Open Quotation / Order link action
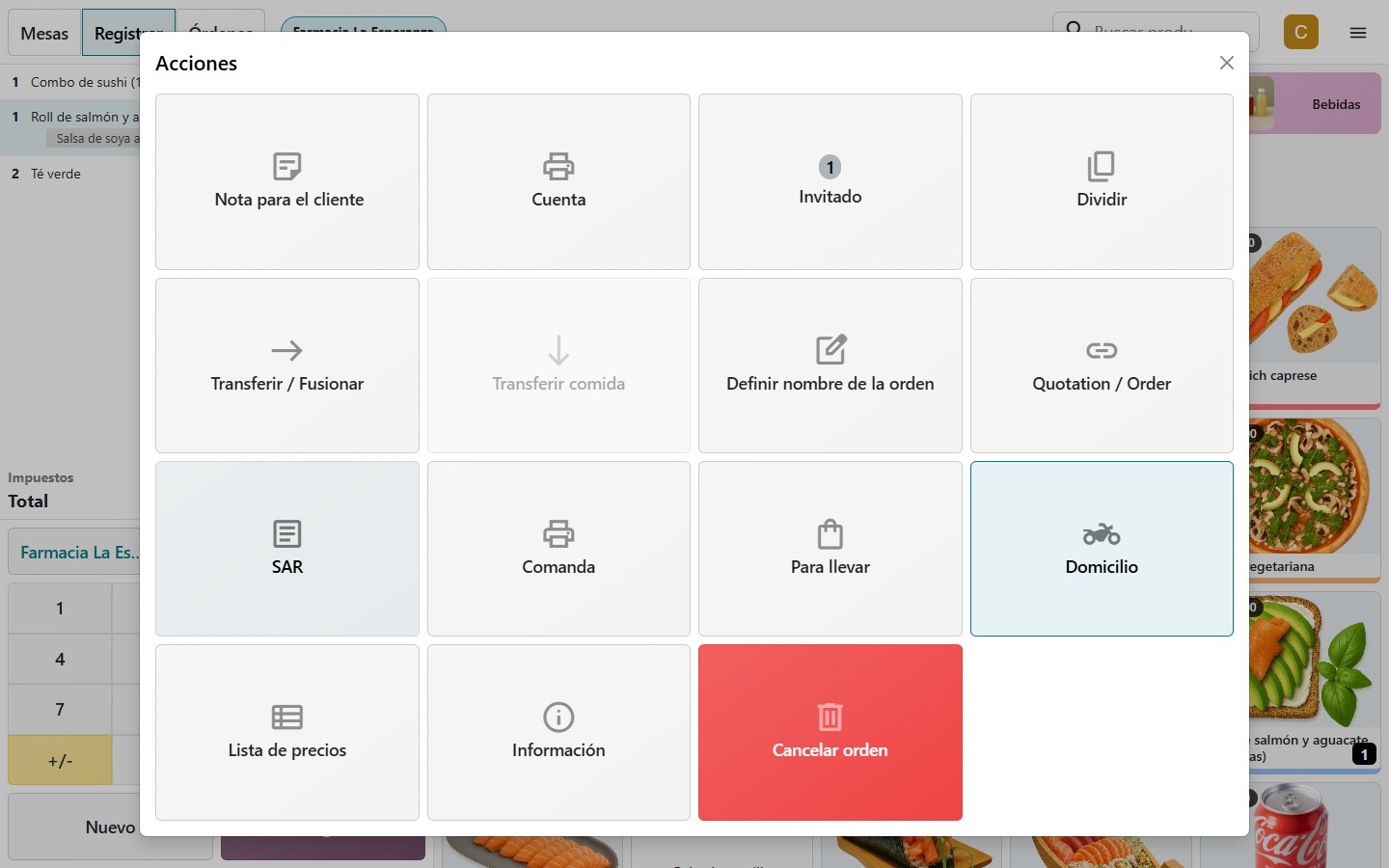 tap(1102, 366)
